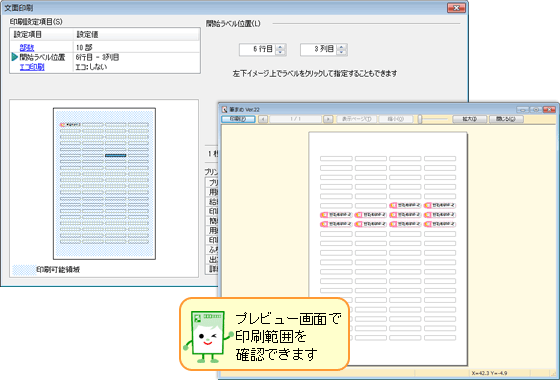The image size is (560, 380).
Task: Click the X=42.3 Y=-4.9 status bar readout
Action: point(489,373)
